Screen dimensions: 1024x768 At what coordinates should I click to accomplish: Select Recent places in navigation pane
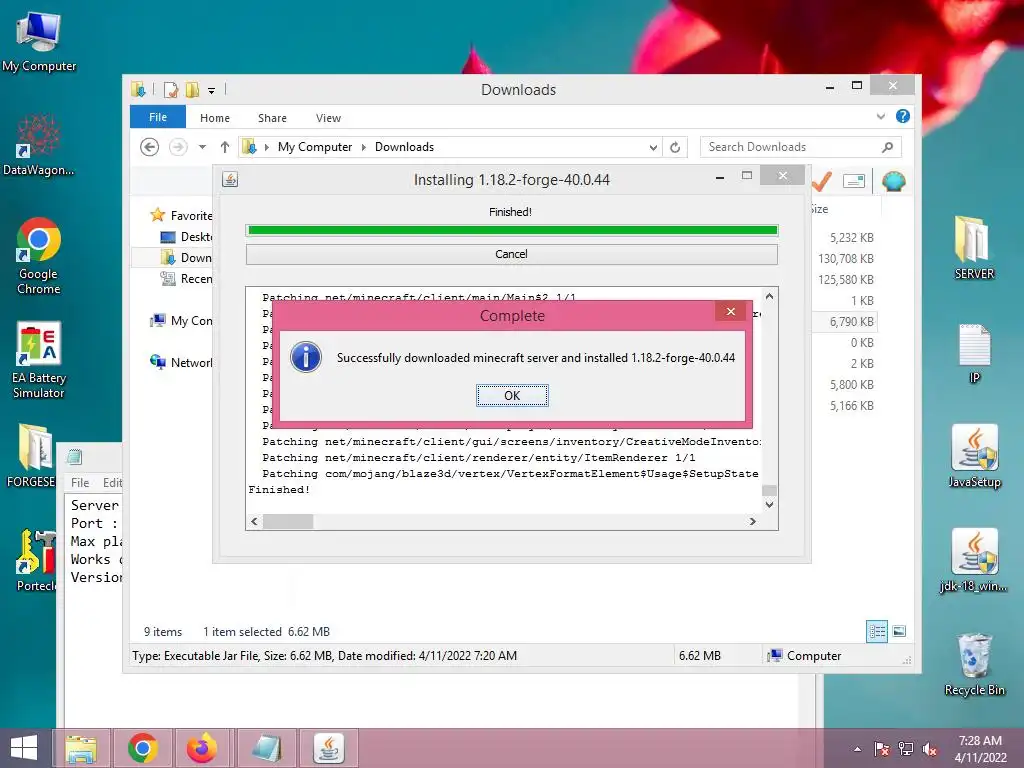[186, 279]
